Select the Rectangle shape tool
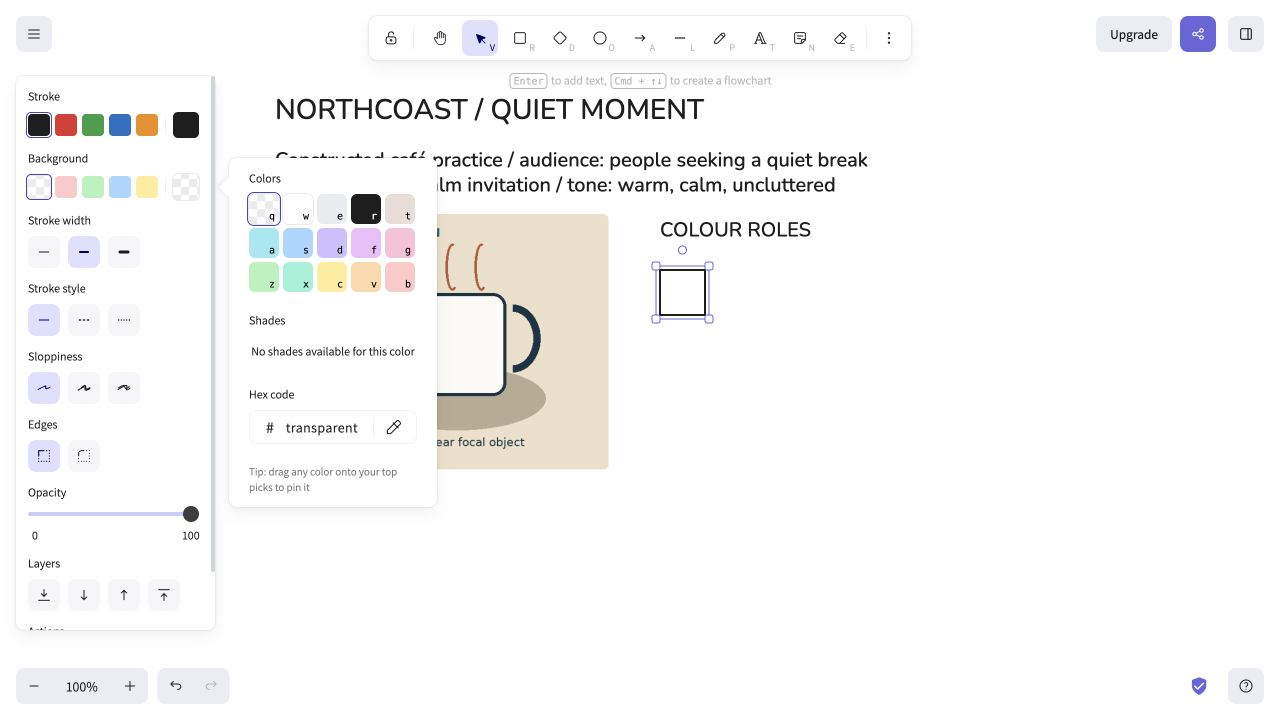This screenshot has width=1280, height=720. point(520,38)
